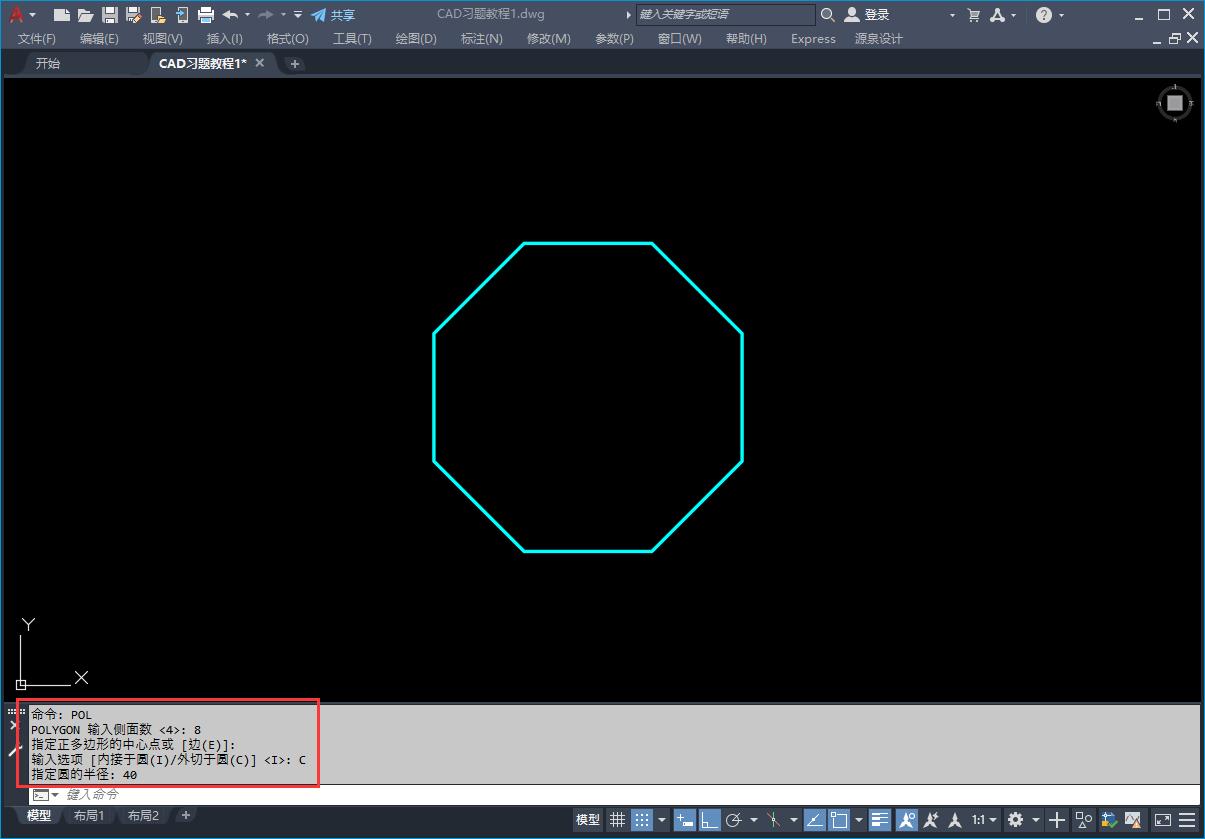
Task: Click the keyword search box in title bar
Action: point(725,15)
